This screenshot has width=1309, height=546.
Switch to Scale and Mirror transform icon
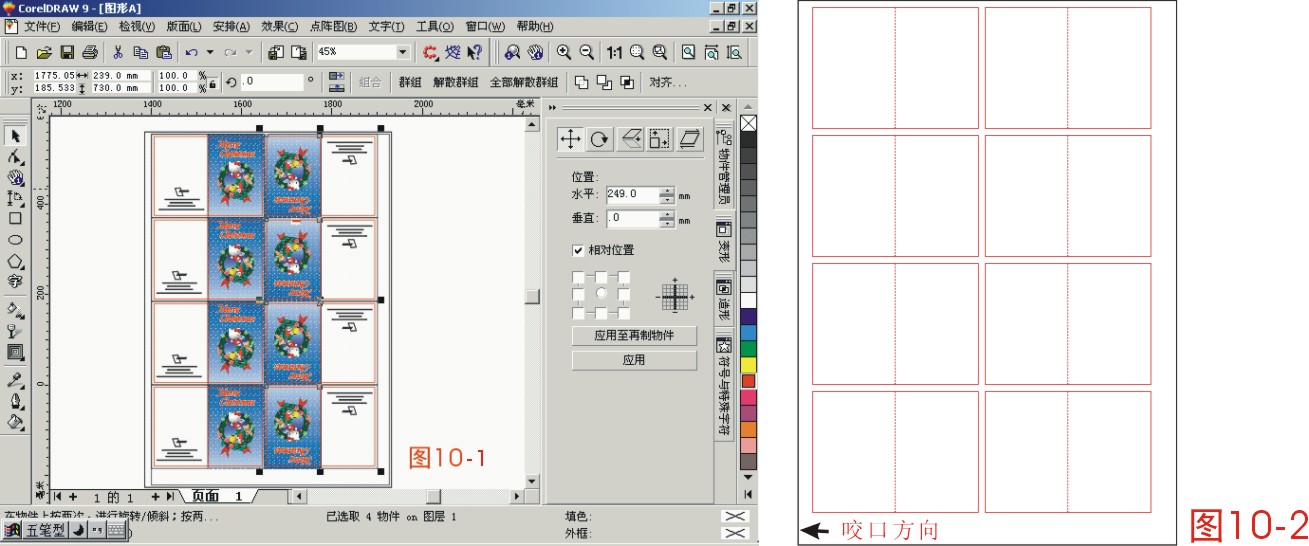point(630,139)
